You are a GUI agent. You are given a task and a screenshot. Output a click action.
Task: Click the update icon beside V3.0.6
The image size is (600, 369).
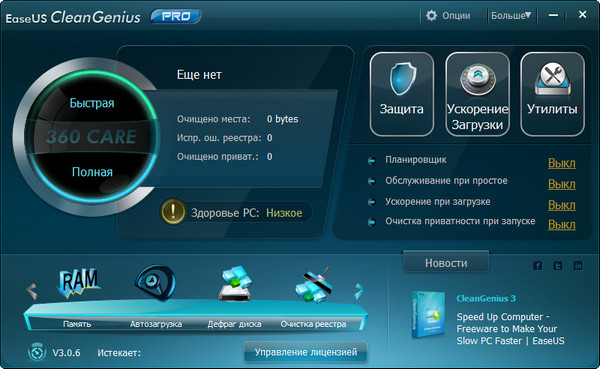37,352
